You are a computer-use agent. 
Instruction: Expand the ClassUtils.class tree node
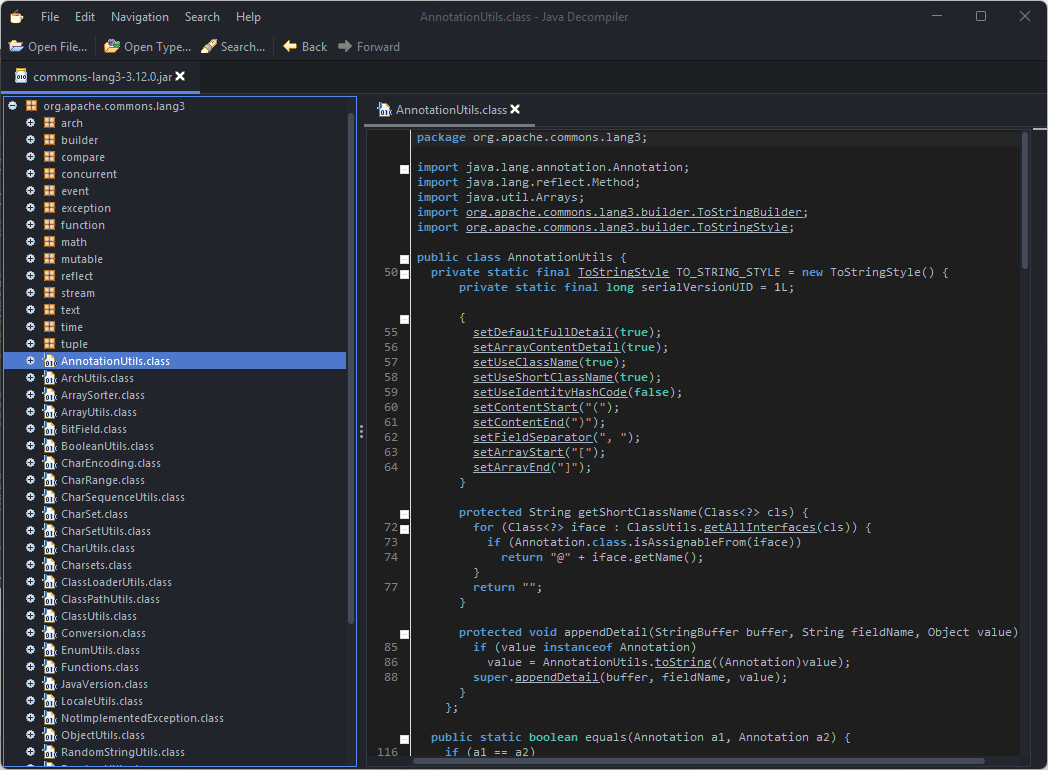31,616
